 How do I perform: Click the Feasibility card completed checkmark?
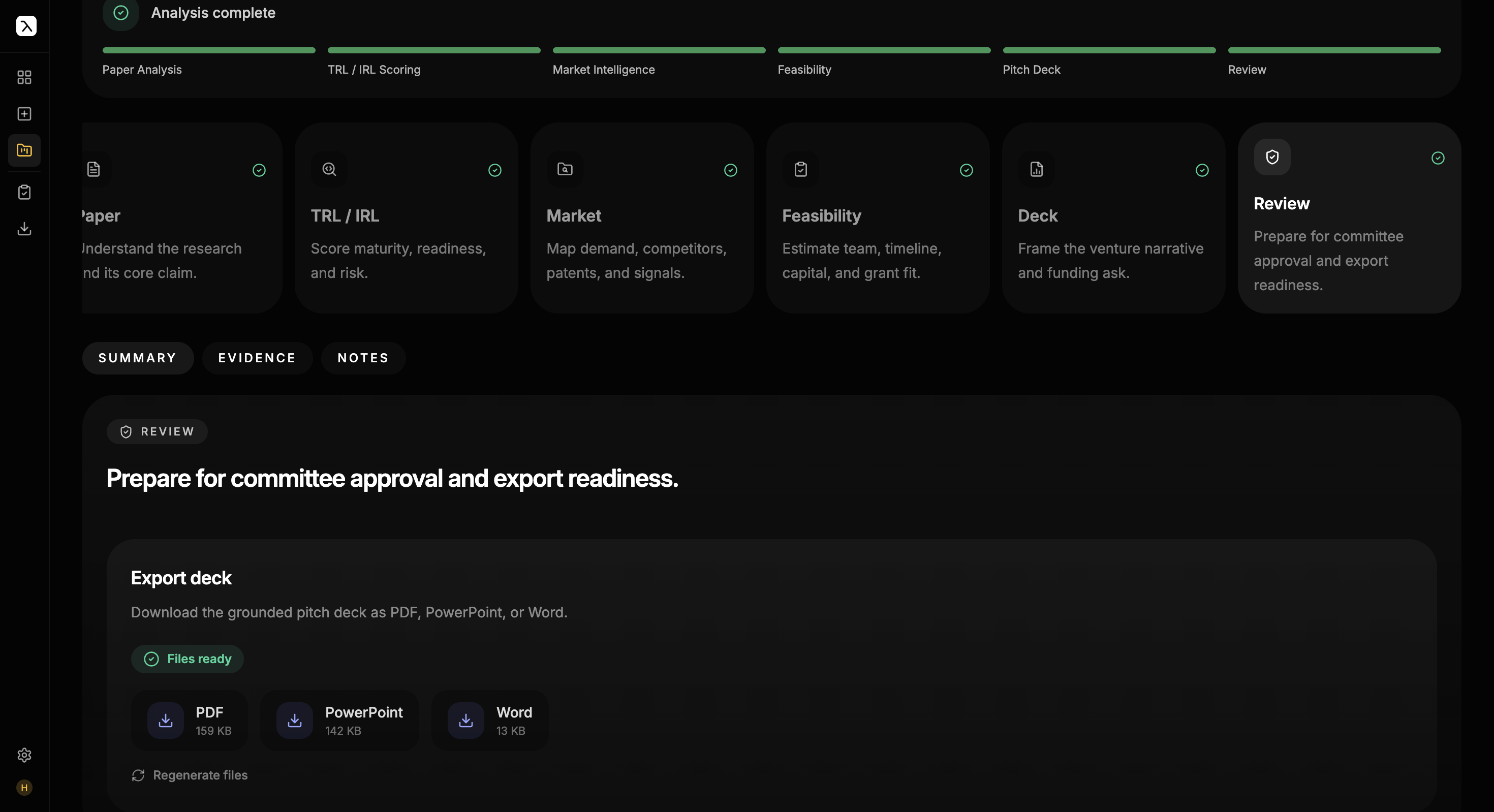pos(966,170)
